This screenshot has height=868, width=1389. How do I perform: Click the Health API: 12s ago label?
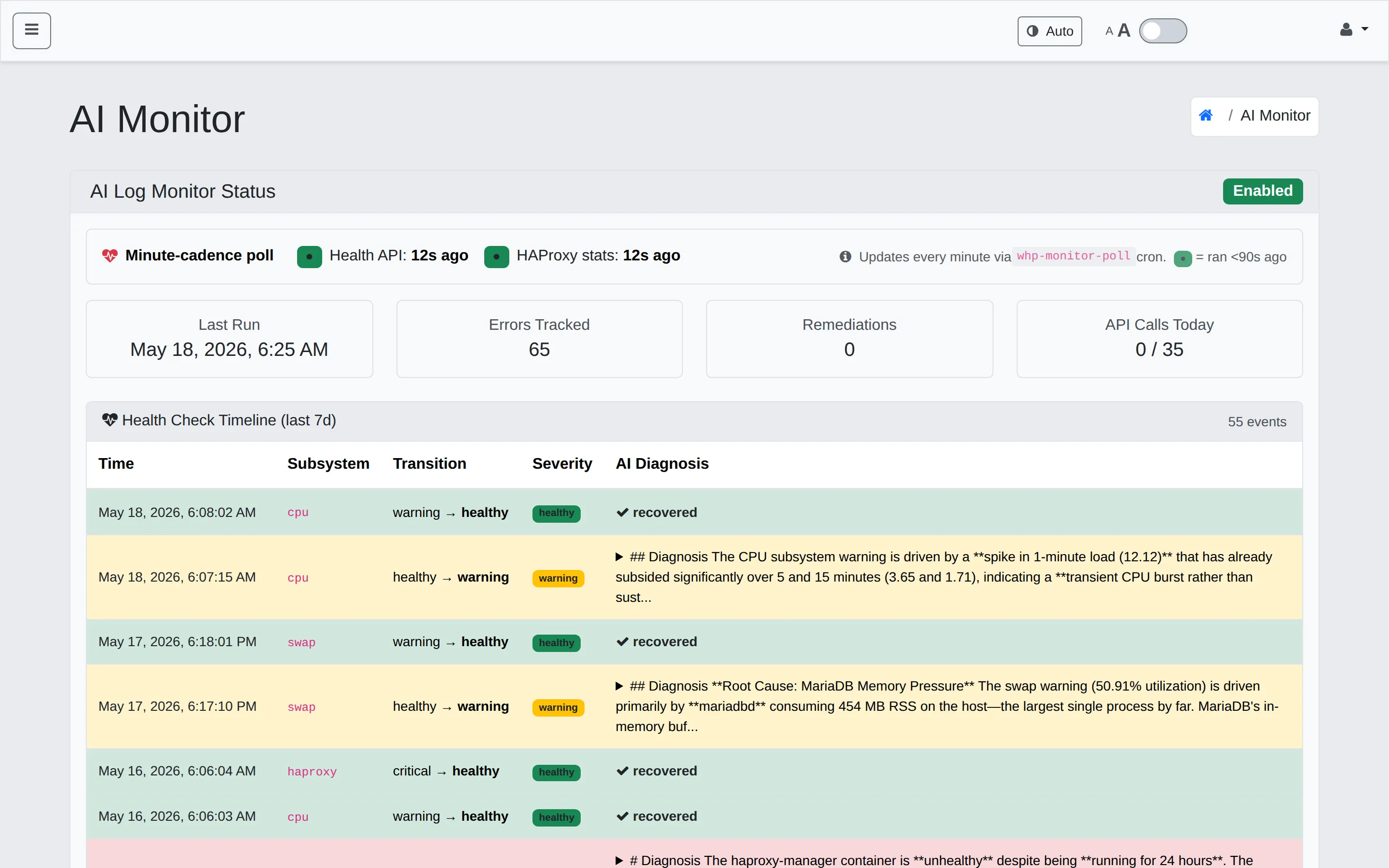[x=399, y=256]
